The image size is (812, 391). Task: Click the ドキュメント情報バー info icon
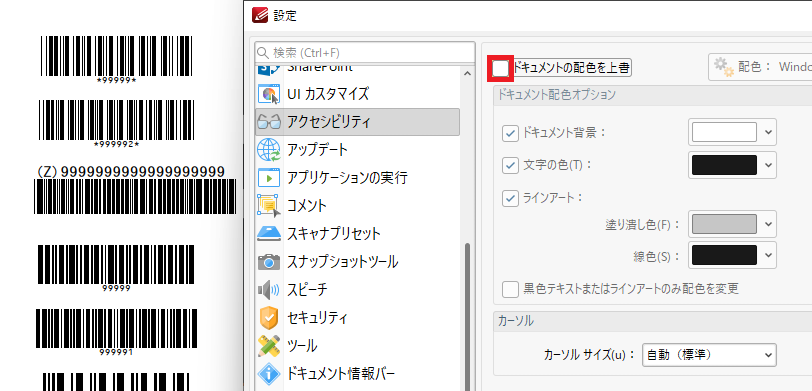[x=268, y=373]
